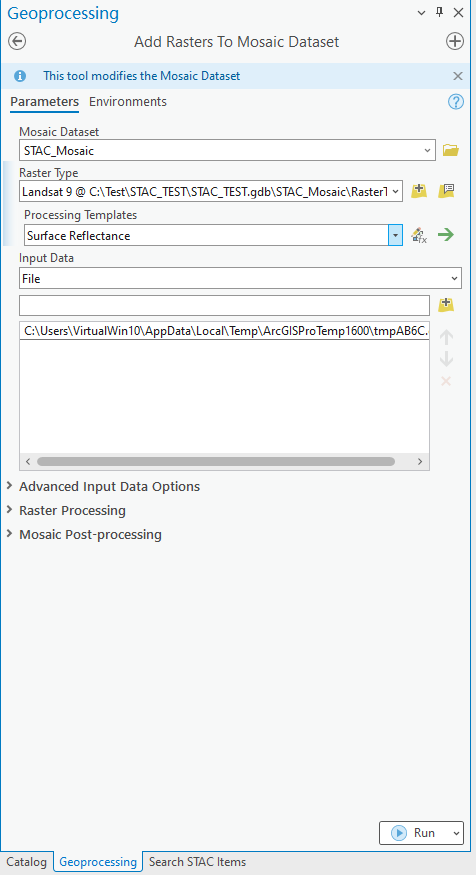Open the raster type properties dialog
The image size is (476, 875).
pos(446,191)
